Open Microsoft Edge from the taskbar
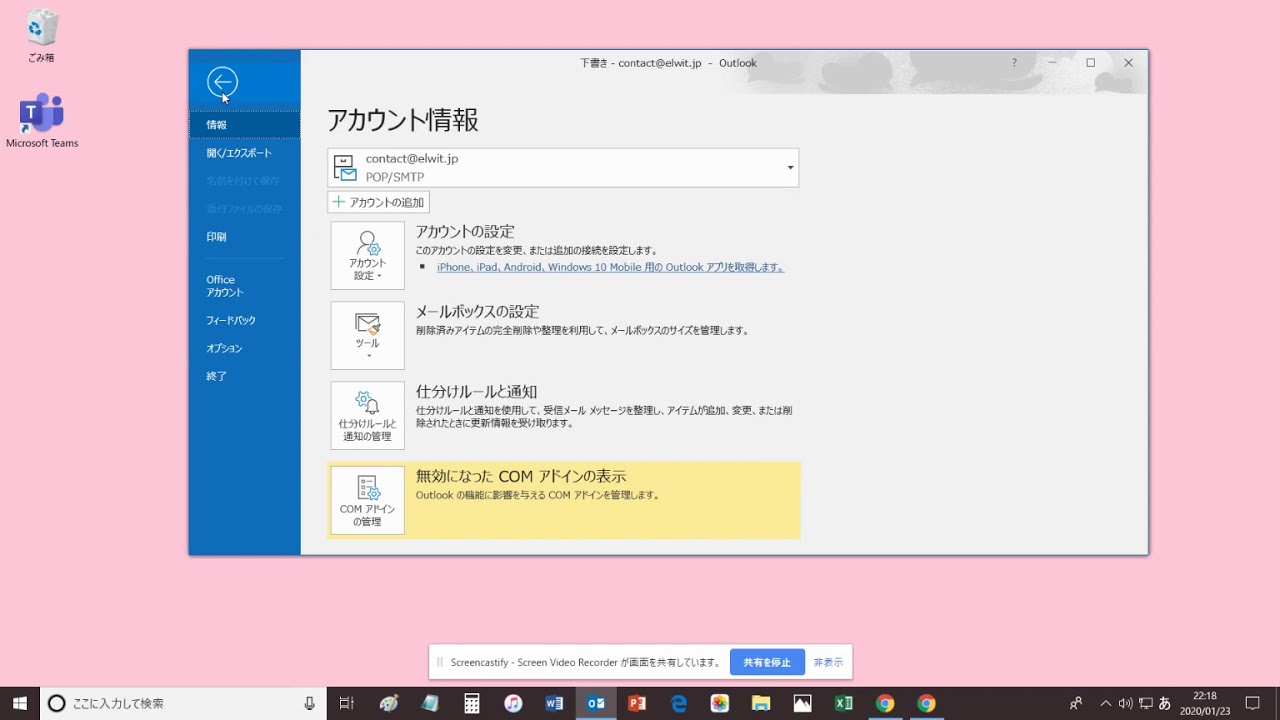 pos(679,703)
